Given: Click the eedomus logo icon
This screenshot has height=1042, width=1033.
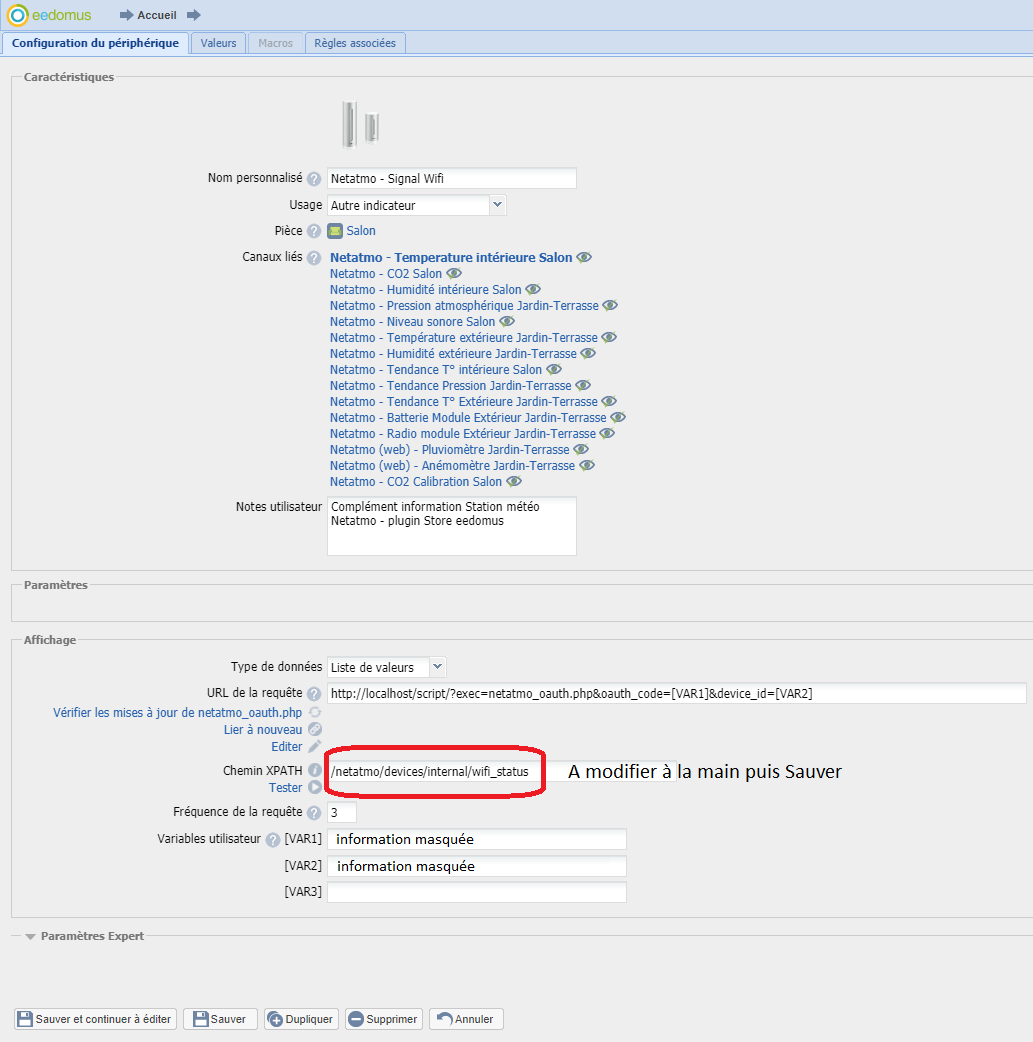Looking at the screenshot, I should pyautogui.click(x=17, y=15).
